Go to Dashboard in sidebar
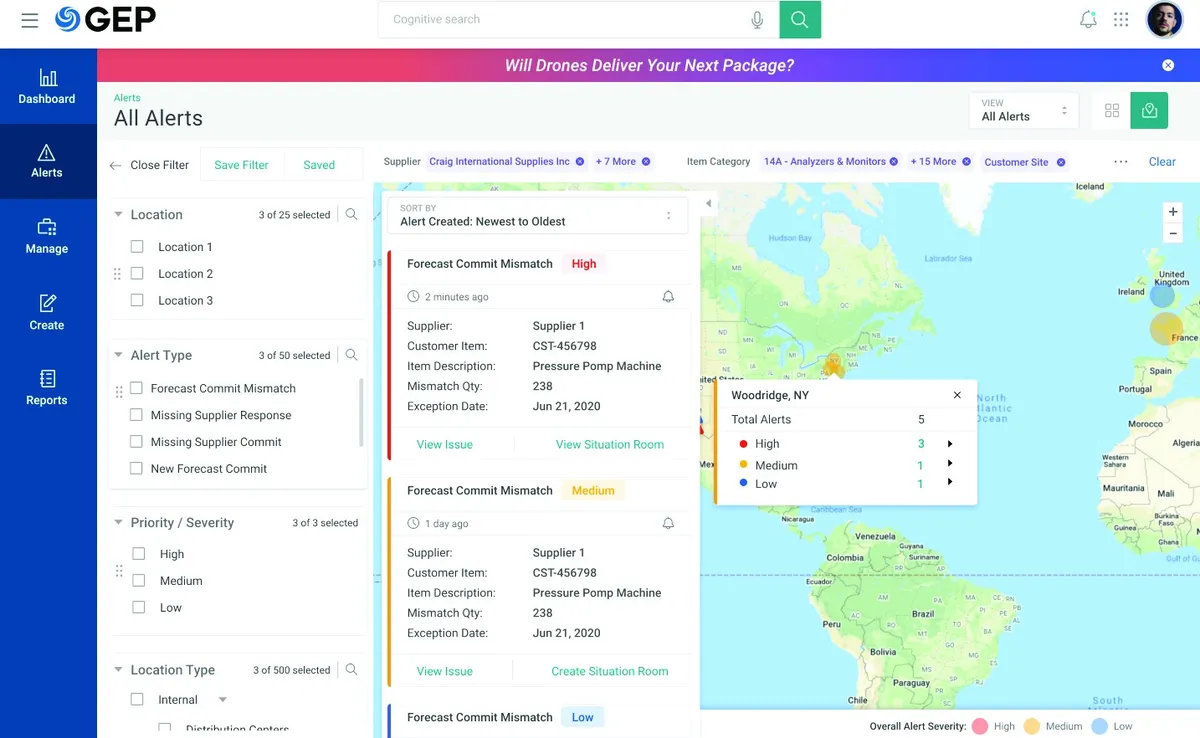 [x=47, y=87]
